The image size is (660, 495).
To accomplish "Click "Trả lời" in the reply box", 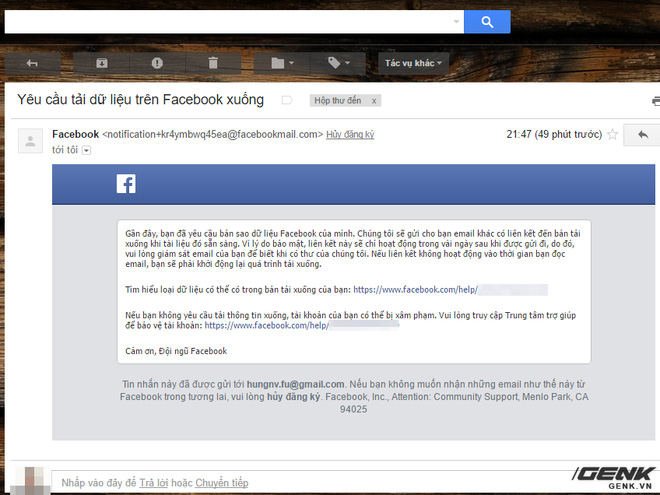I will coord(154,483).
